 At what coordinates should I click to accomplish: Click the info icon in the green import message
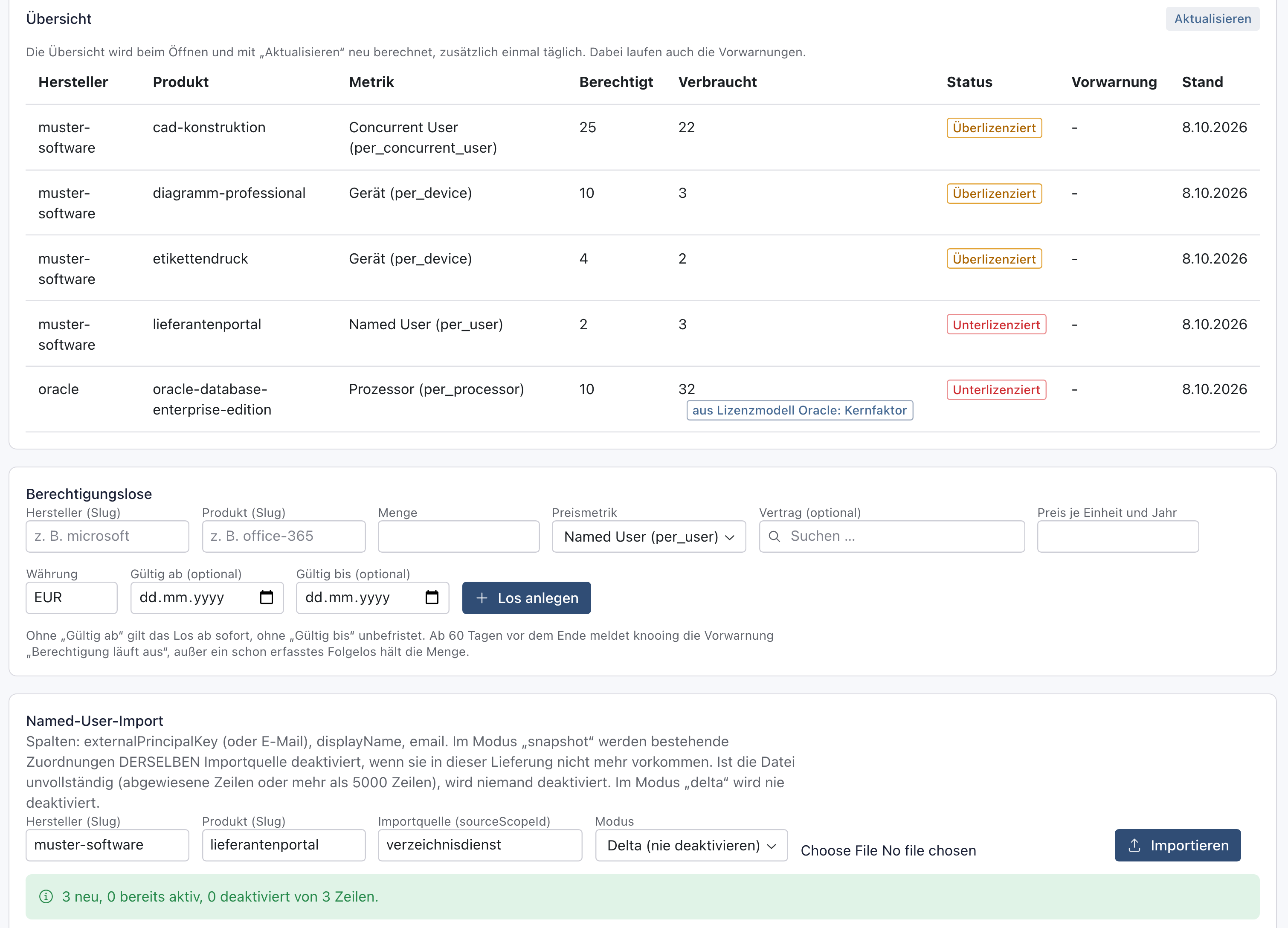click(46, 896)
